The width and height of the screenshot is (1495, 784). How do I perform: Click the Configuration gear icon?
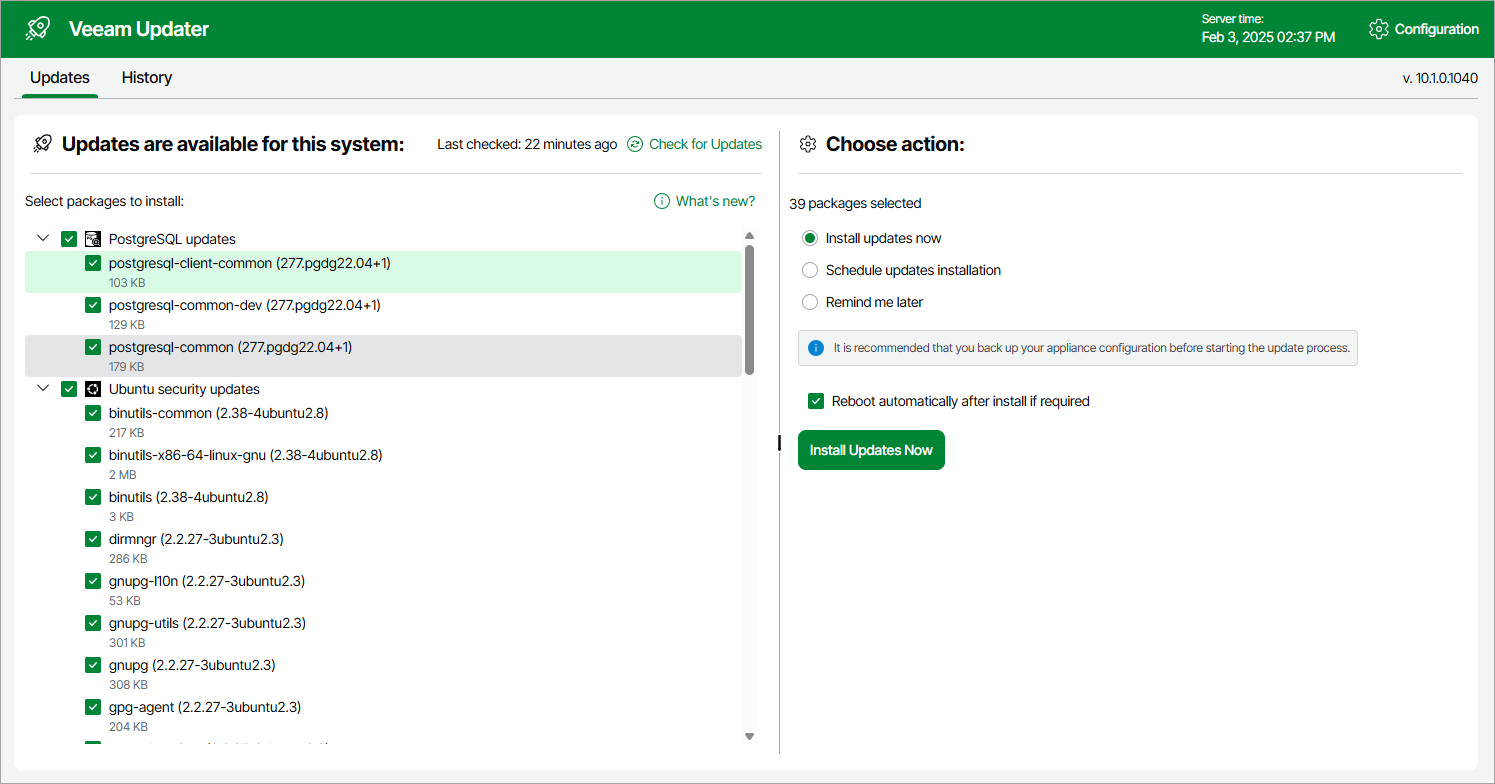click(x=1379, y=29)
